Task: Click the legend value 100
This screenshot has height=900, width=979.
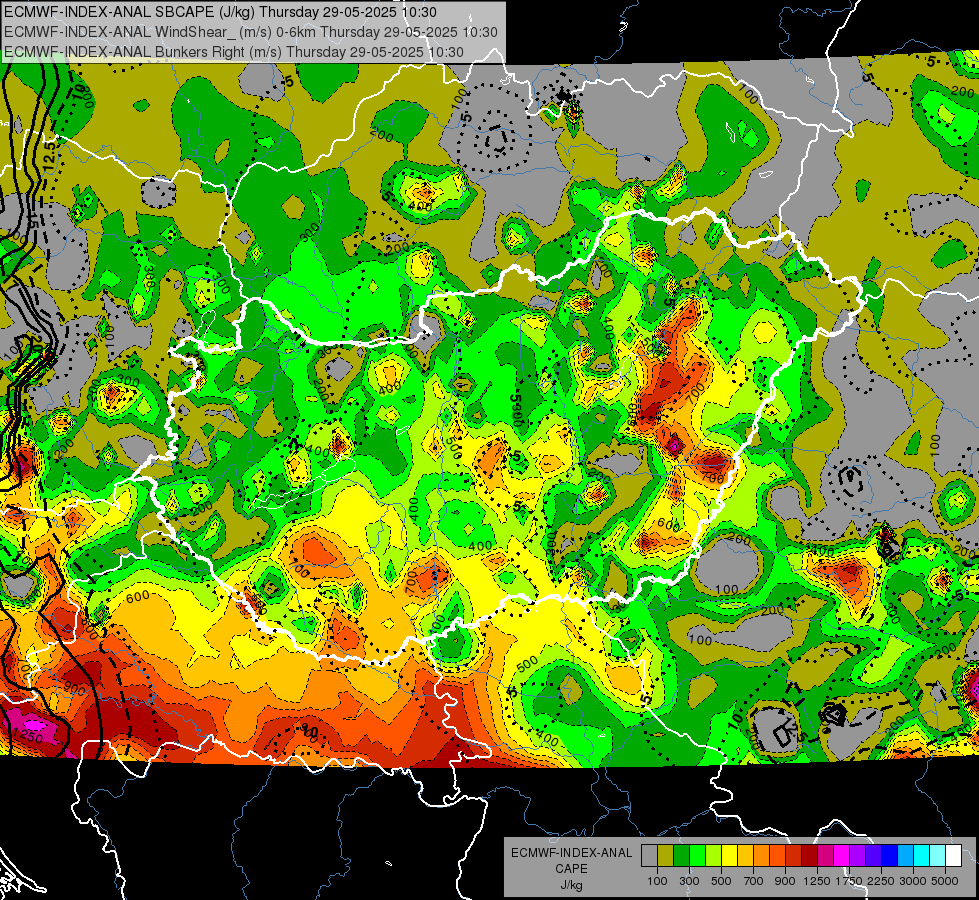Action: click(657, 881)
